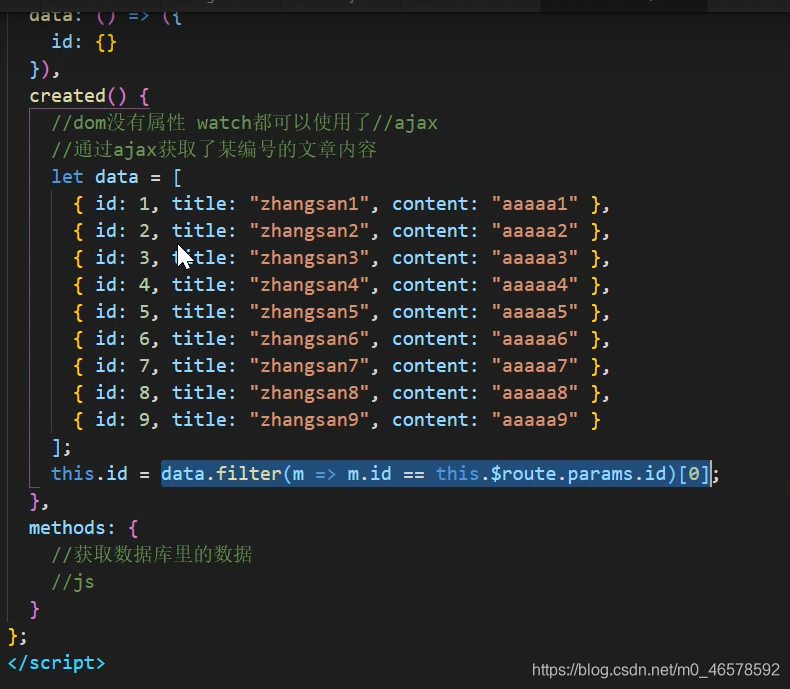Click the string "zhangsan4"

[309, 285]
